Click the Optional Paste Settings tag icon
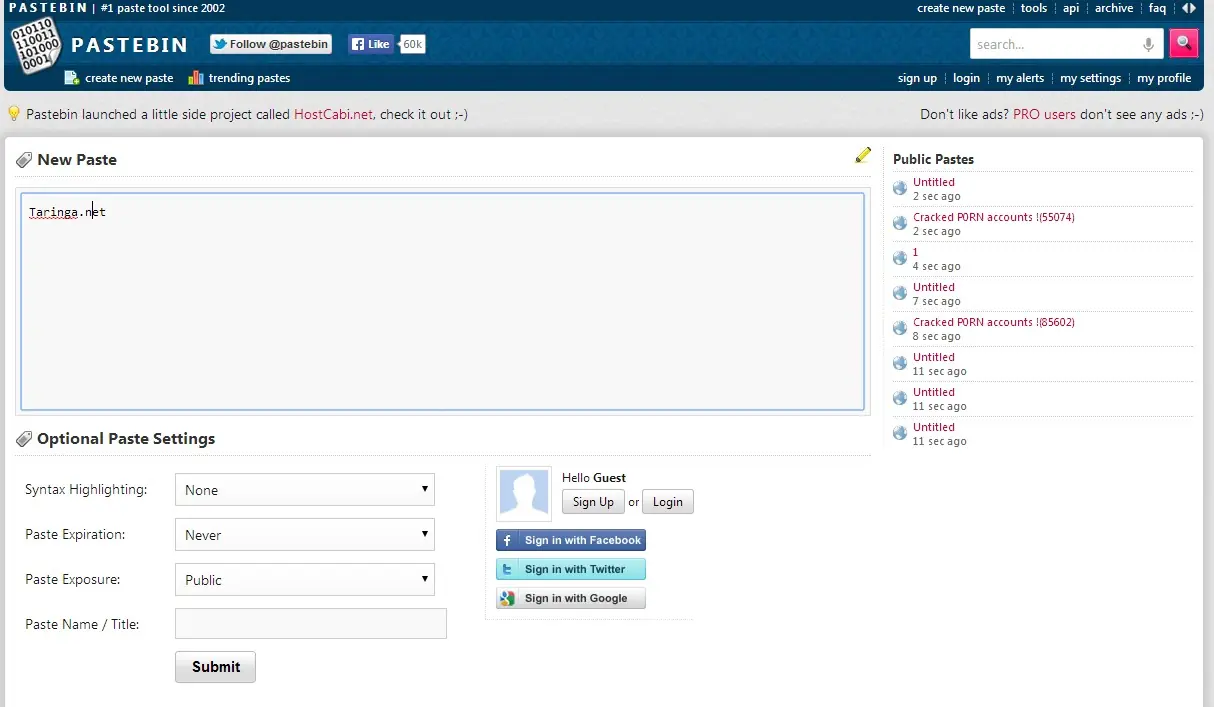This screenshot has height=707, width=1214. coord(24,439)
